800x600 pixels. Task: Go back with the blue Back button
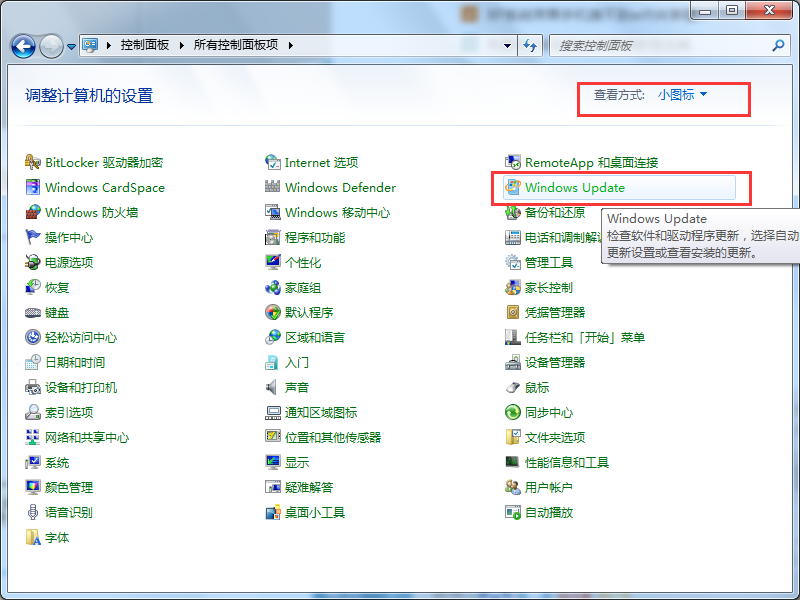[x=23, y=46]
